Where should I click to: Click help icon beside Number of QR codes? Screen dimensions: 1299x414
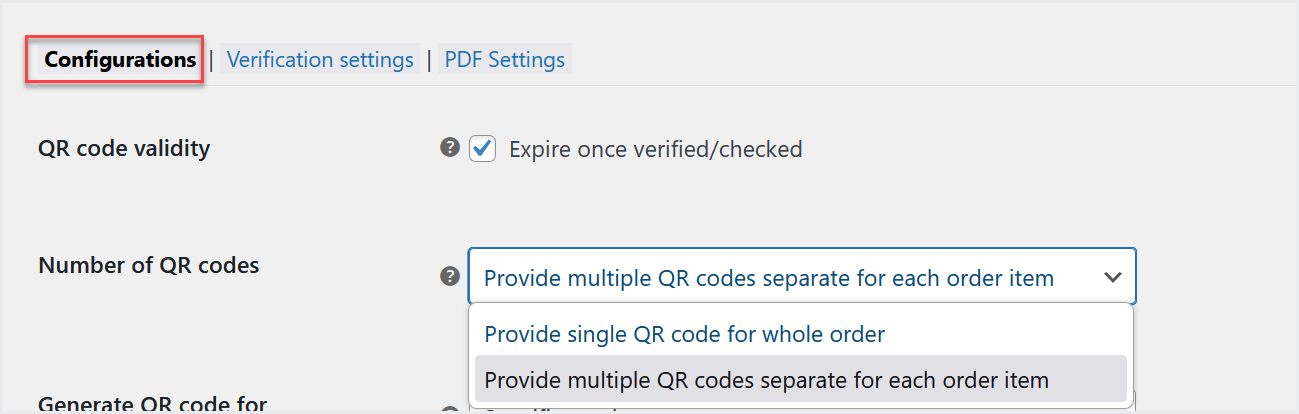point(450,277)
